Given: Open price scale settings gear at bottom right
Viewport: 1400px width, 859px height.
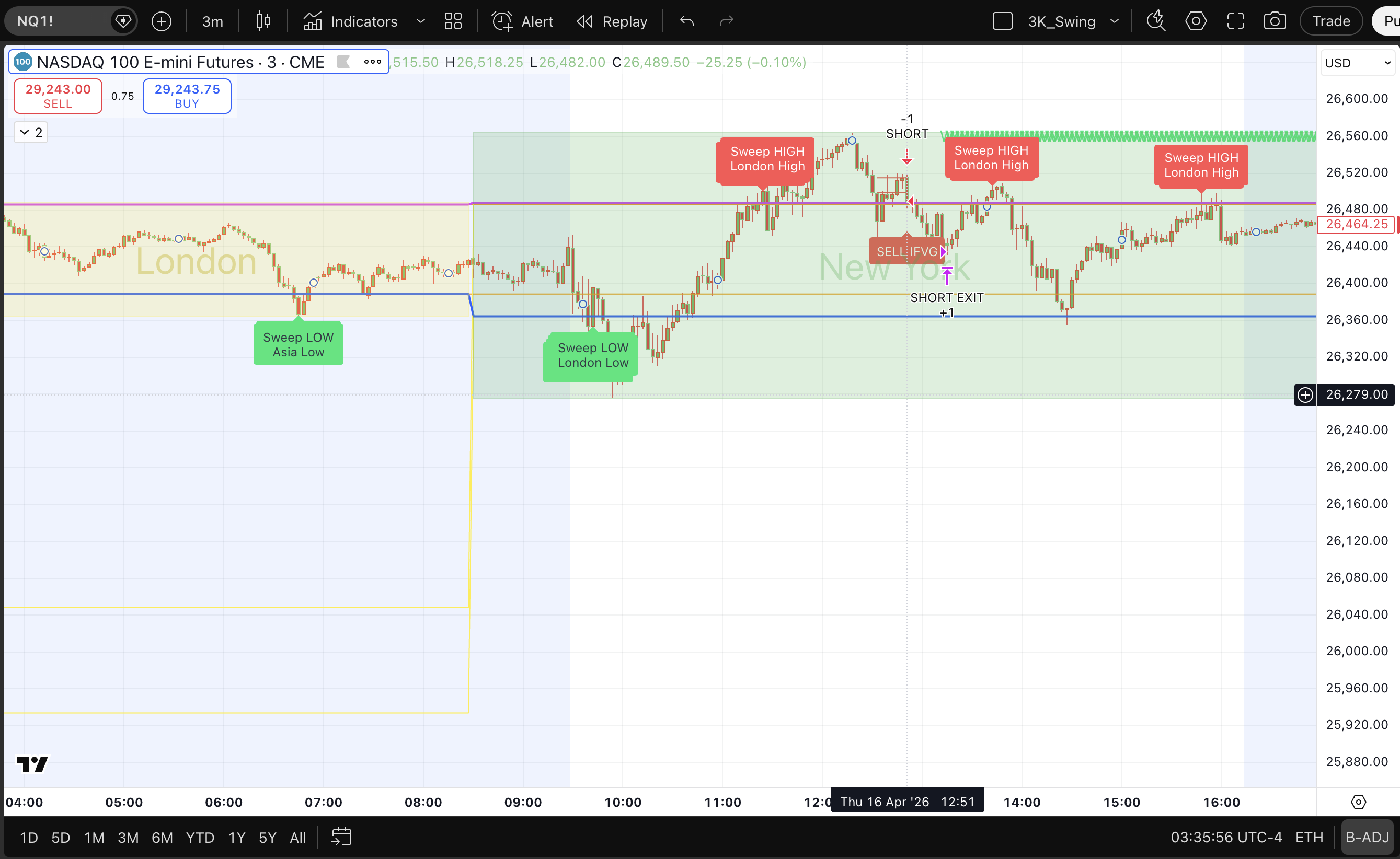Looking at the screenshot, I should pyautogui.click(x=1358, y=802).
